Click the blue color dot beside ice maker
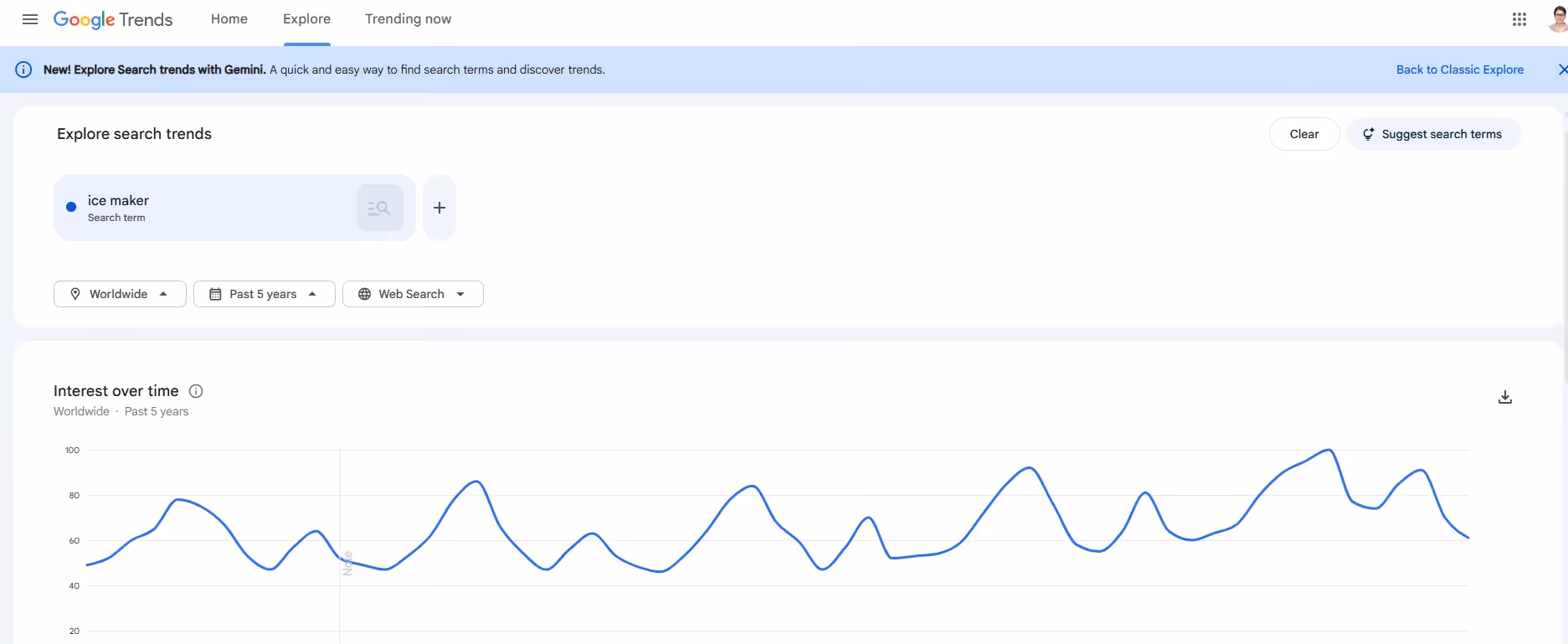The width and height of the screenshot is (1568, 644). click(71, 207)
